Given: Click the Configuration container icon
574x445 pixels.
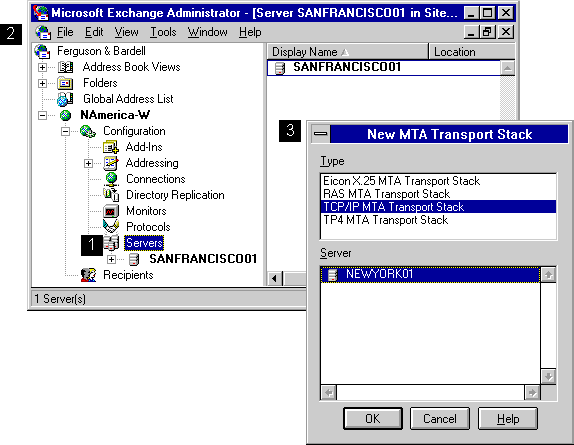Looking at the screenshot, I should click(x=88, y=131).
